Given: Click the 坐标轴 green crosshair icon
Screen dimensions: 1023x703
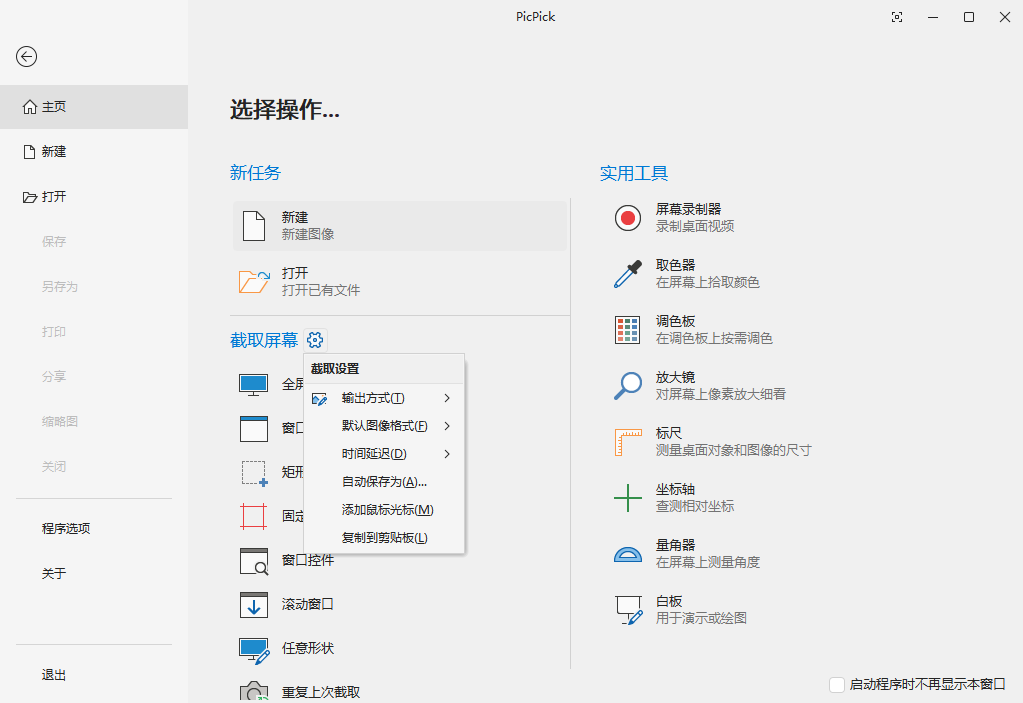Looking at the screenshot, I should 628,498.
